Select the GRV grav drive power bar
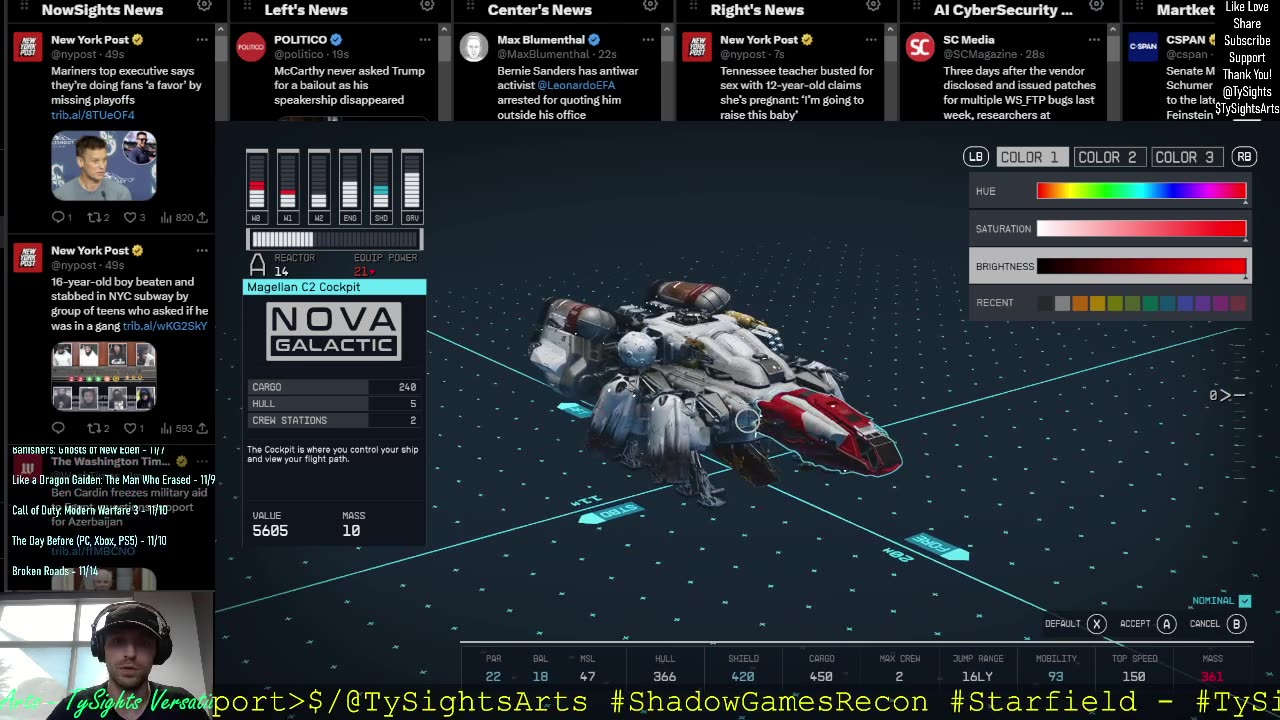This screenshot has height=720, width=1280. [x=412, y=186]
